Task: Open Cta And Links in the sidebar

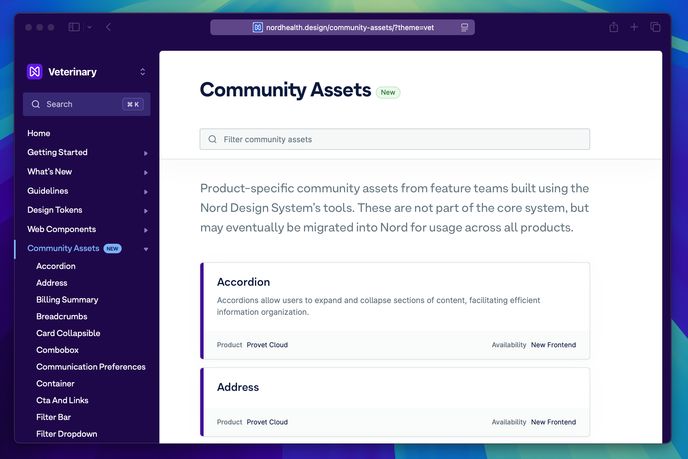Action: [62, 400]
